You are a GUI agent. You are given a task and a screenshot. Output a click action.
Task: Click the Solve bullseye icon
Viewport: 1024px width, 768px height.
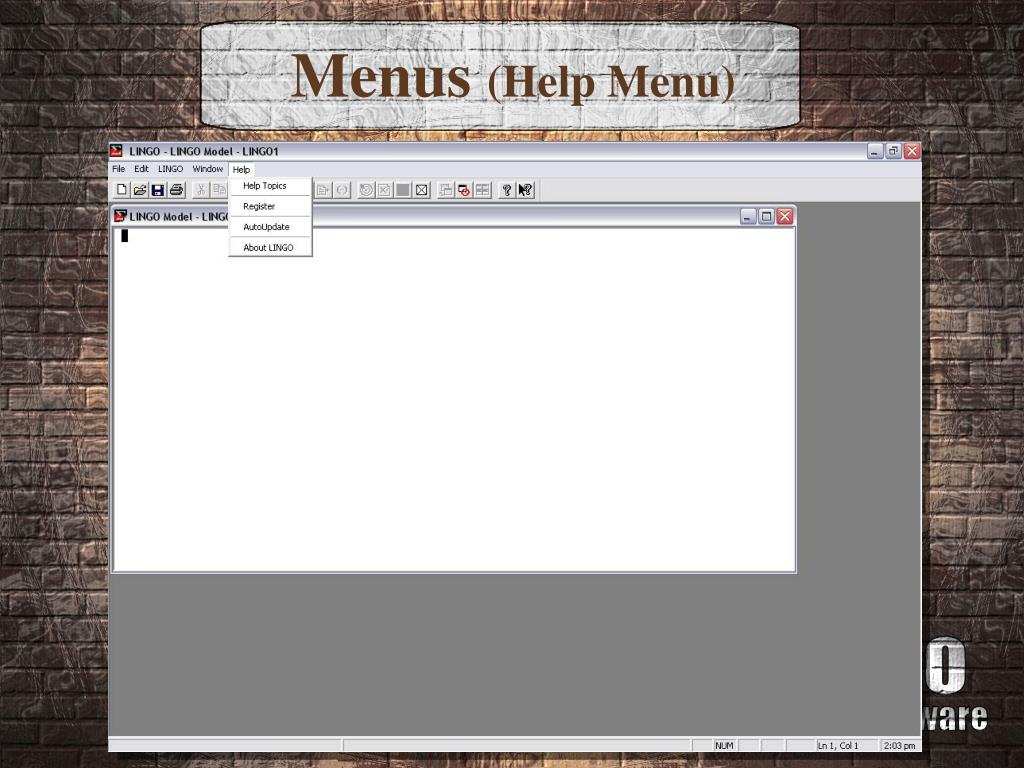[366, 190]
